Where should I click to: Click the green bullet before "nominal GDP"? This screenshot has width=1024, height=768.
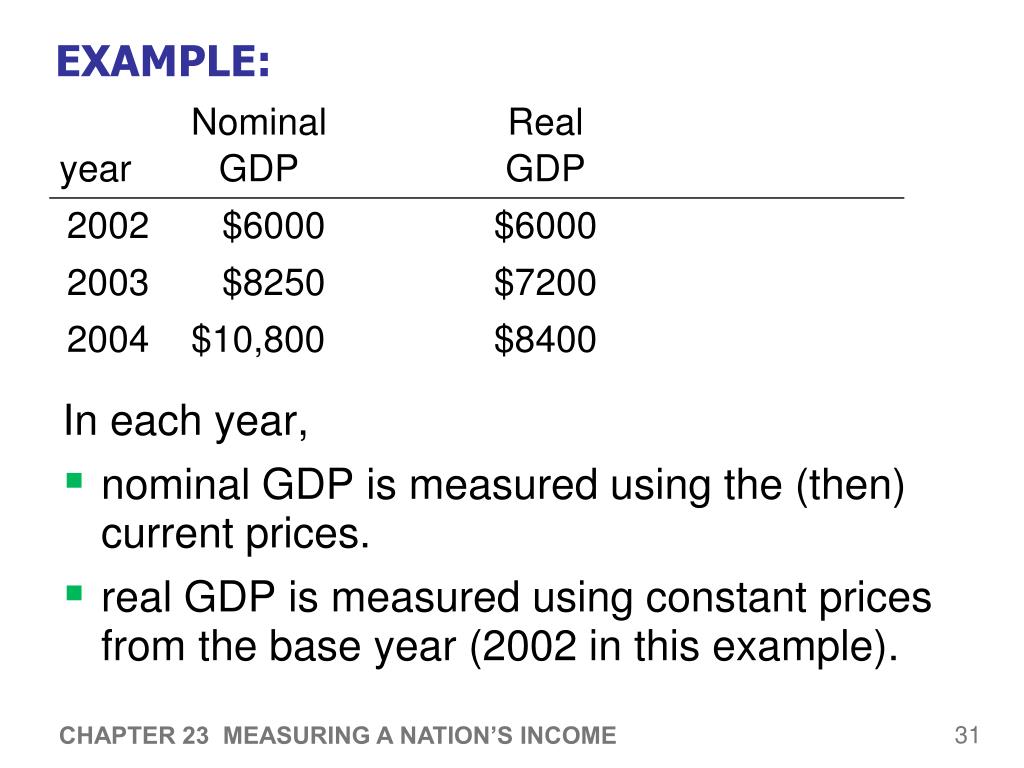(74, 481)
